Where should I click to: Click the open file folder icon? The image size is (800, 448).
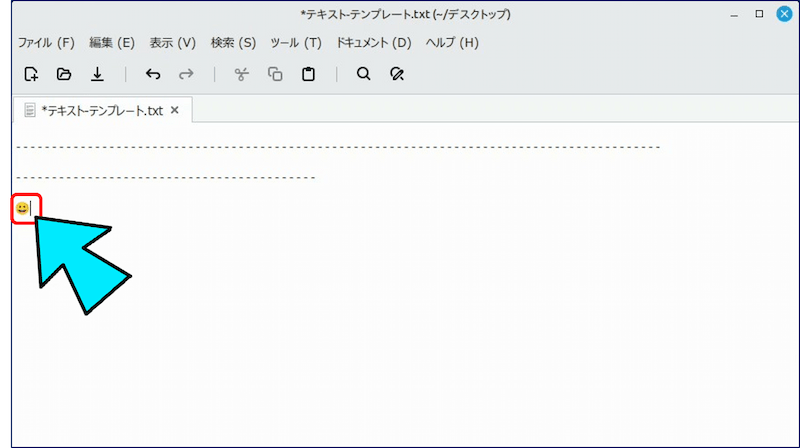[64, 74]
